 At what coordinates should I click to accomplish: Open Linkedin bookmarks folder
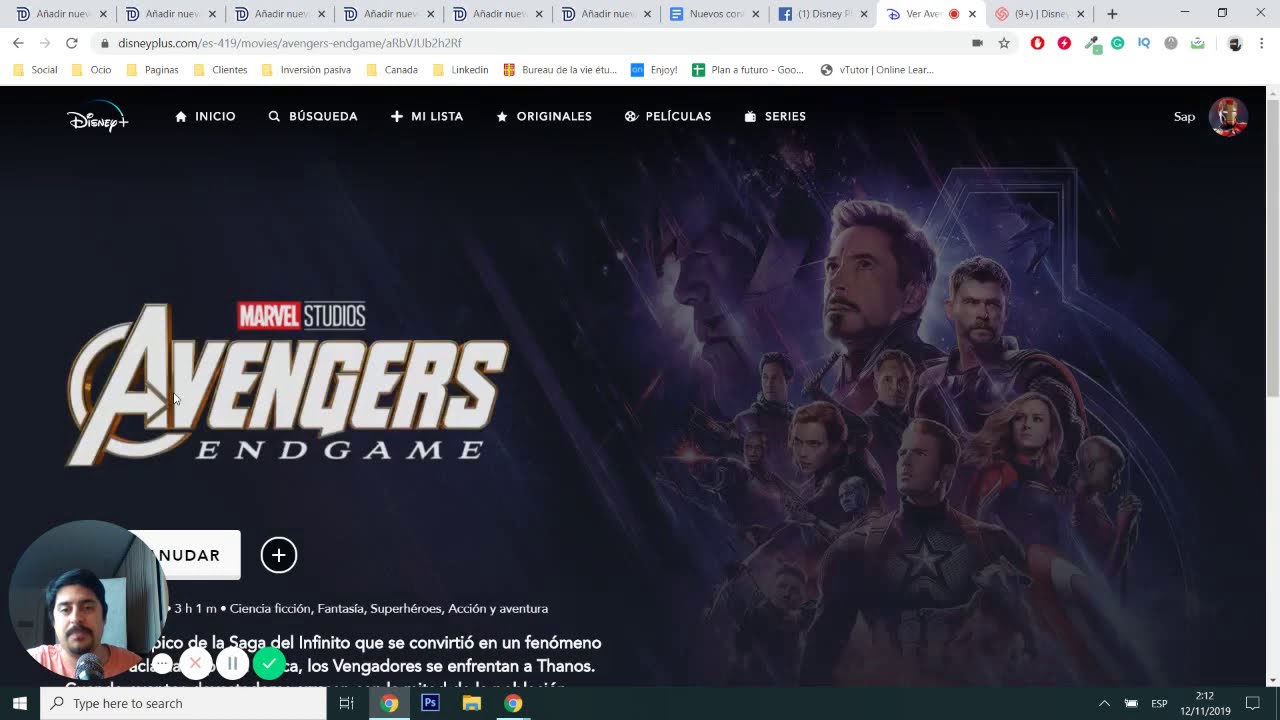(x=460, y=70)
